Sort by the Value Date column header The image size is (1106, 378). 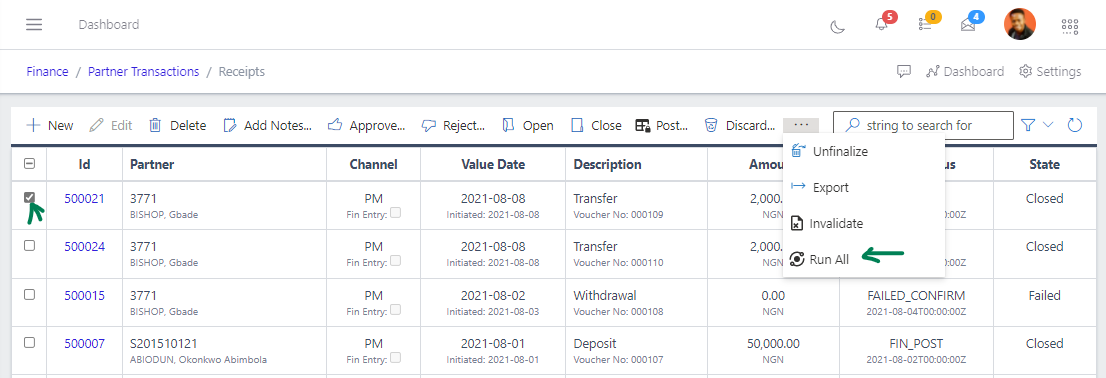pyautogui.click(x=493, y=164)
